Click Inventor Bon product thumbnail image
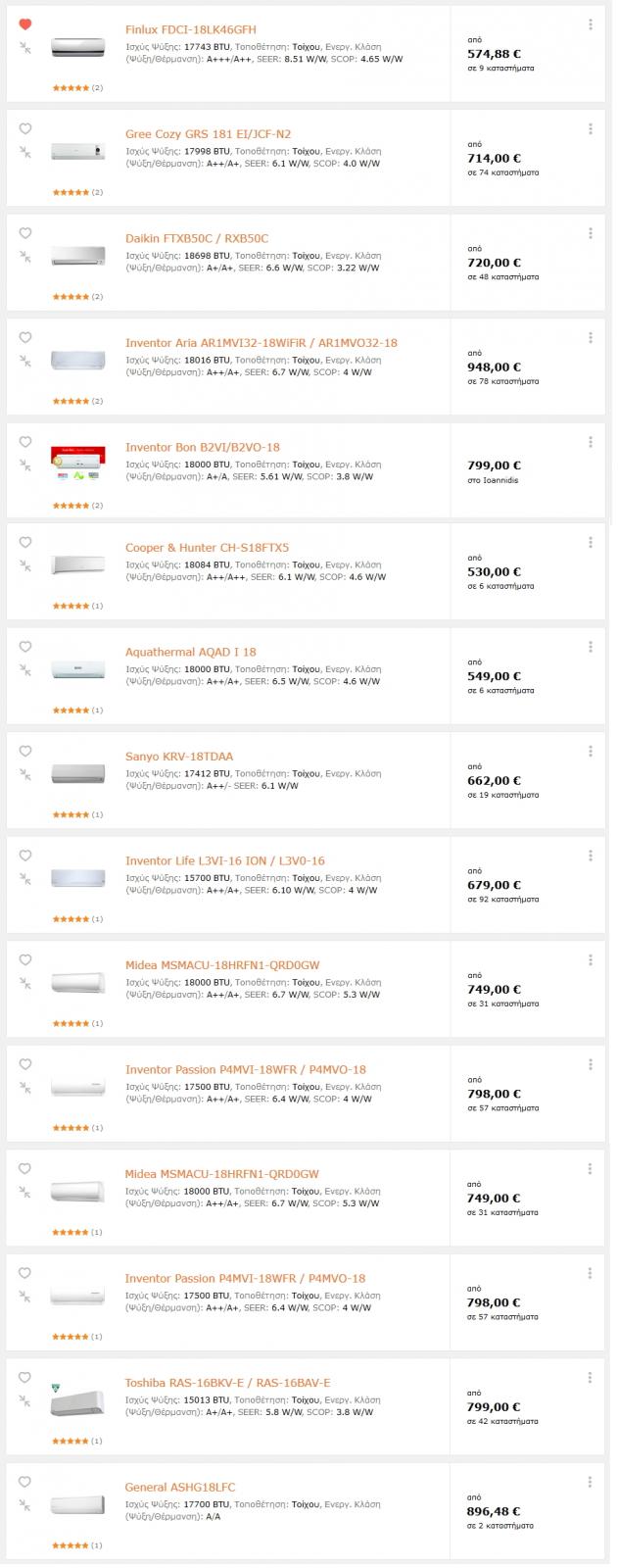Screen dimensions: 618x1568 tap(77, 464)
